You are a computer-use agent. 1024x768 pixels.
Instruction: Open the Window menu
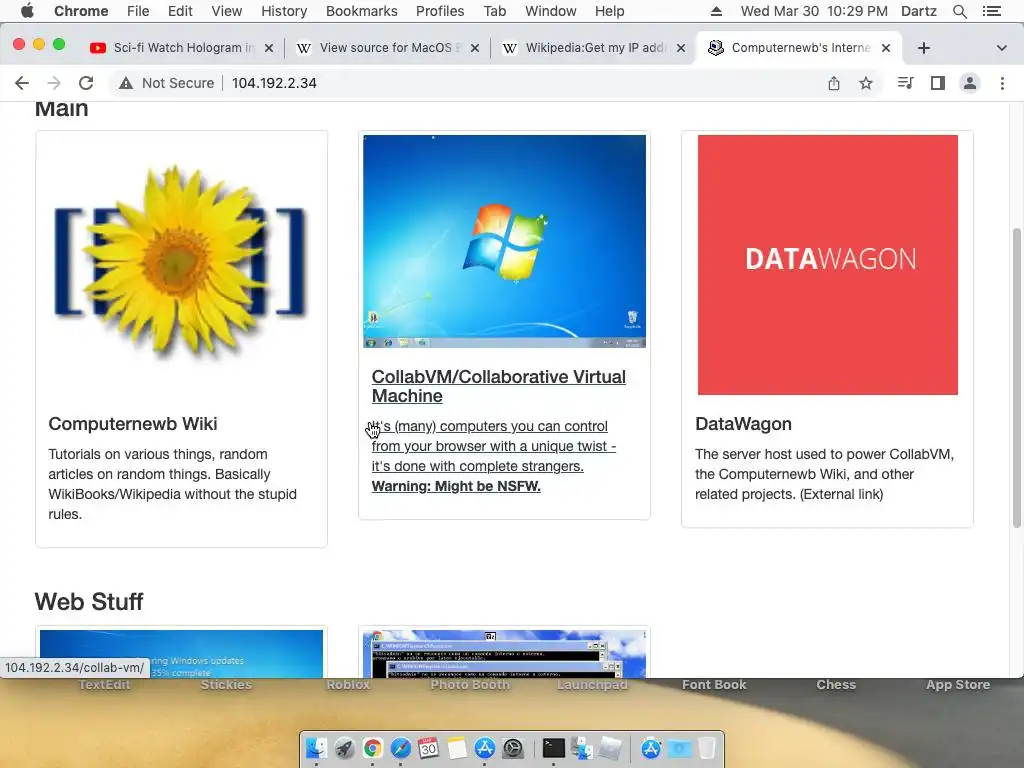(x=551, y=11)
